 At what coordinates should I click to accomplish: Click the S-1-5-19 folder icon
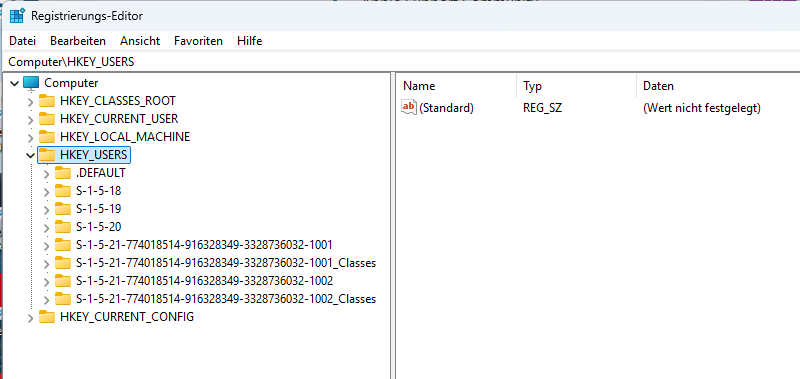click(x=63, y=209)
